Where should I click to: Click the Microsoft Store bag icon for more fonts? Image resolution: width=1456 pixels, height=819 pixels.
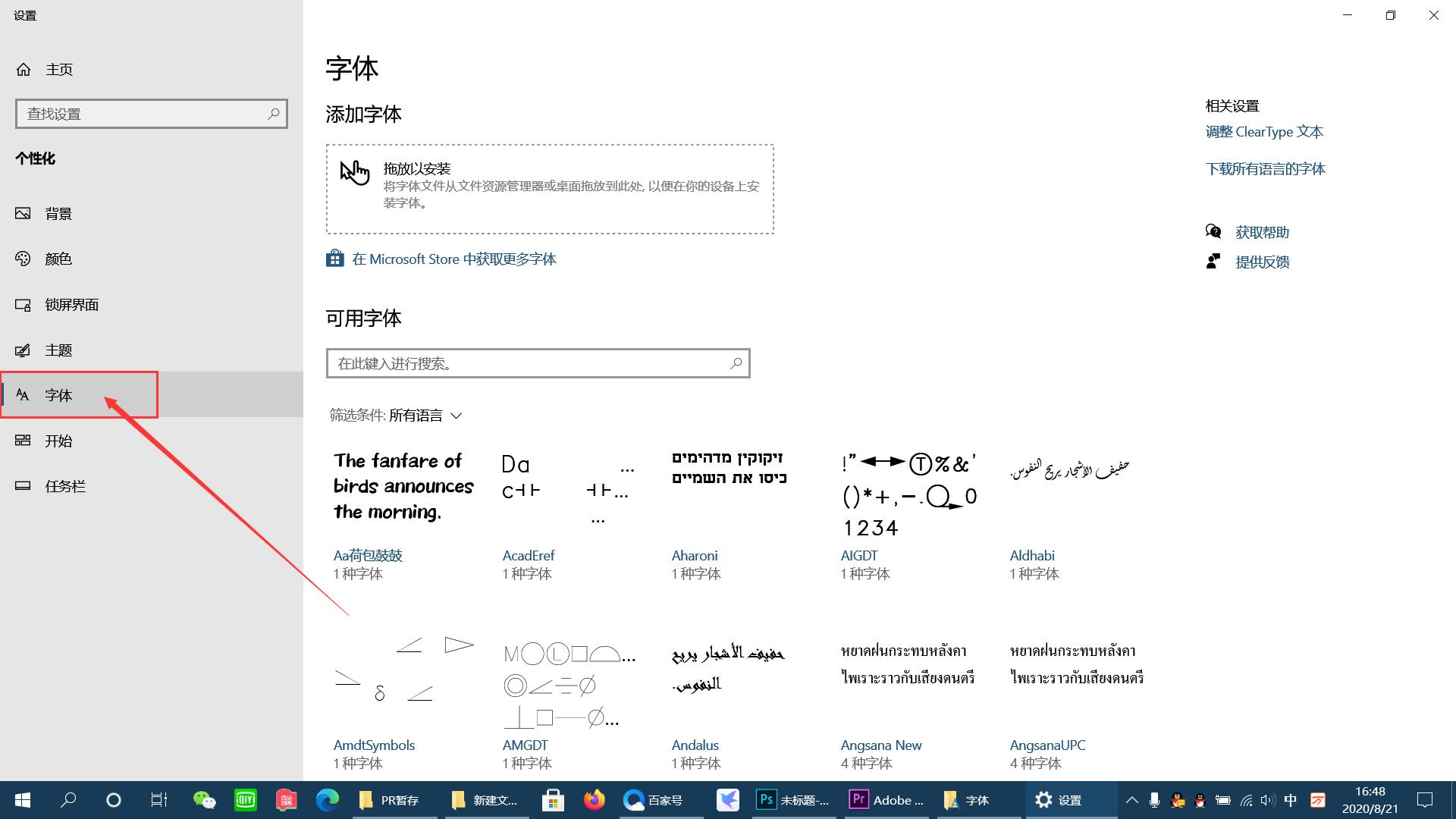334,258
